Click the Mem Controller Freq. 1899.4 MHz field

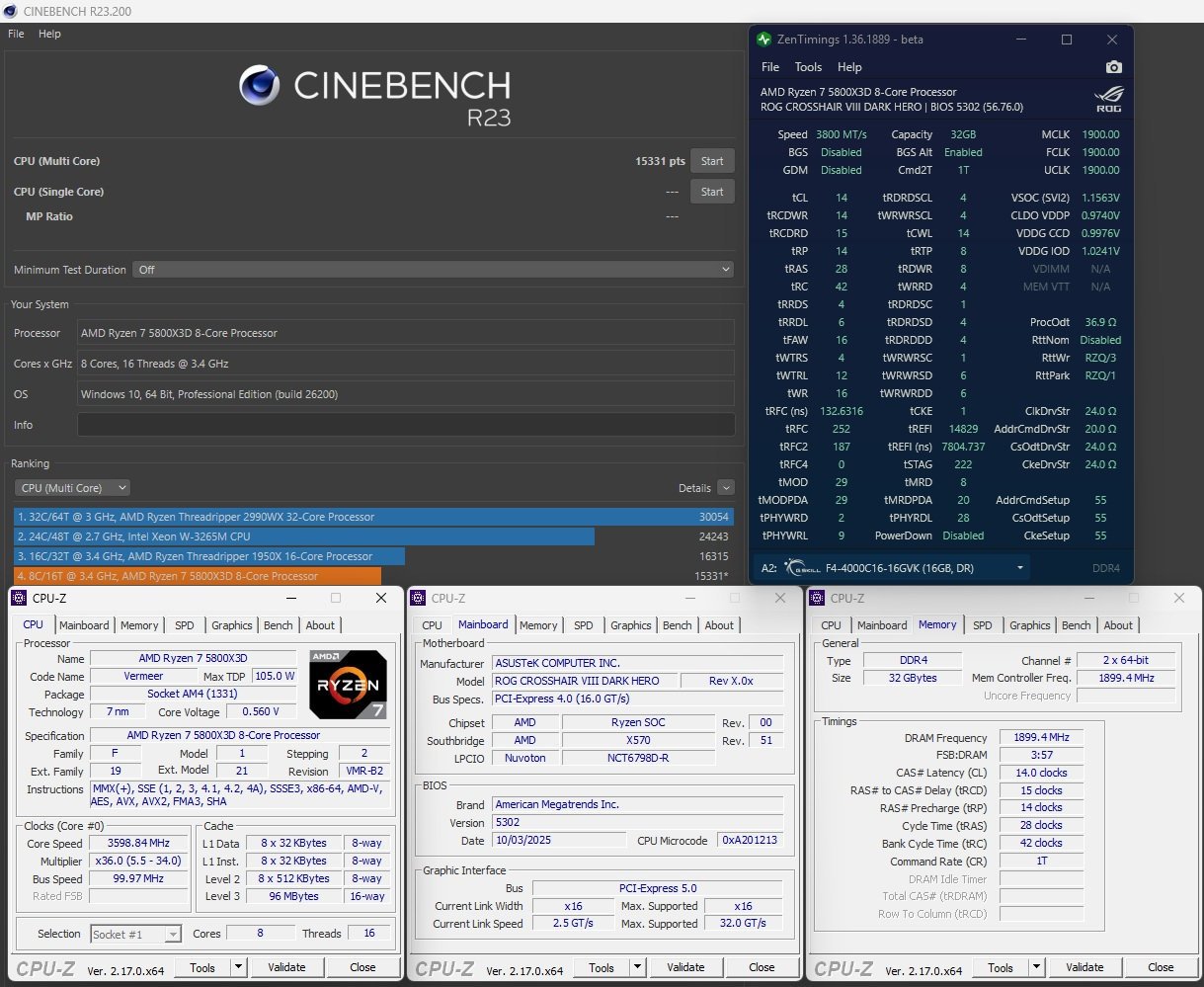[1127, 678]
